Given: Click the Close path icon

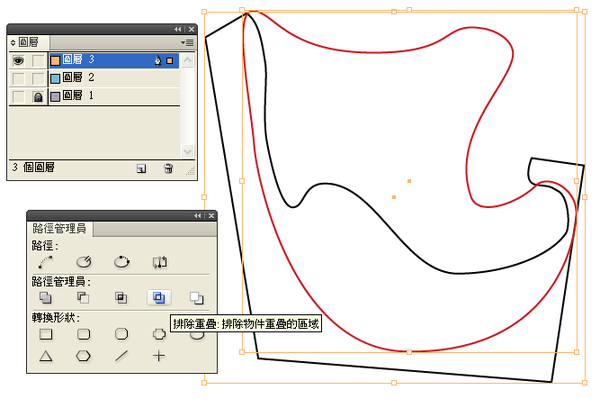Looking at the screenshot, I should tap(122, 262).
